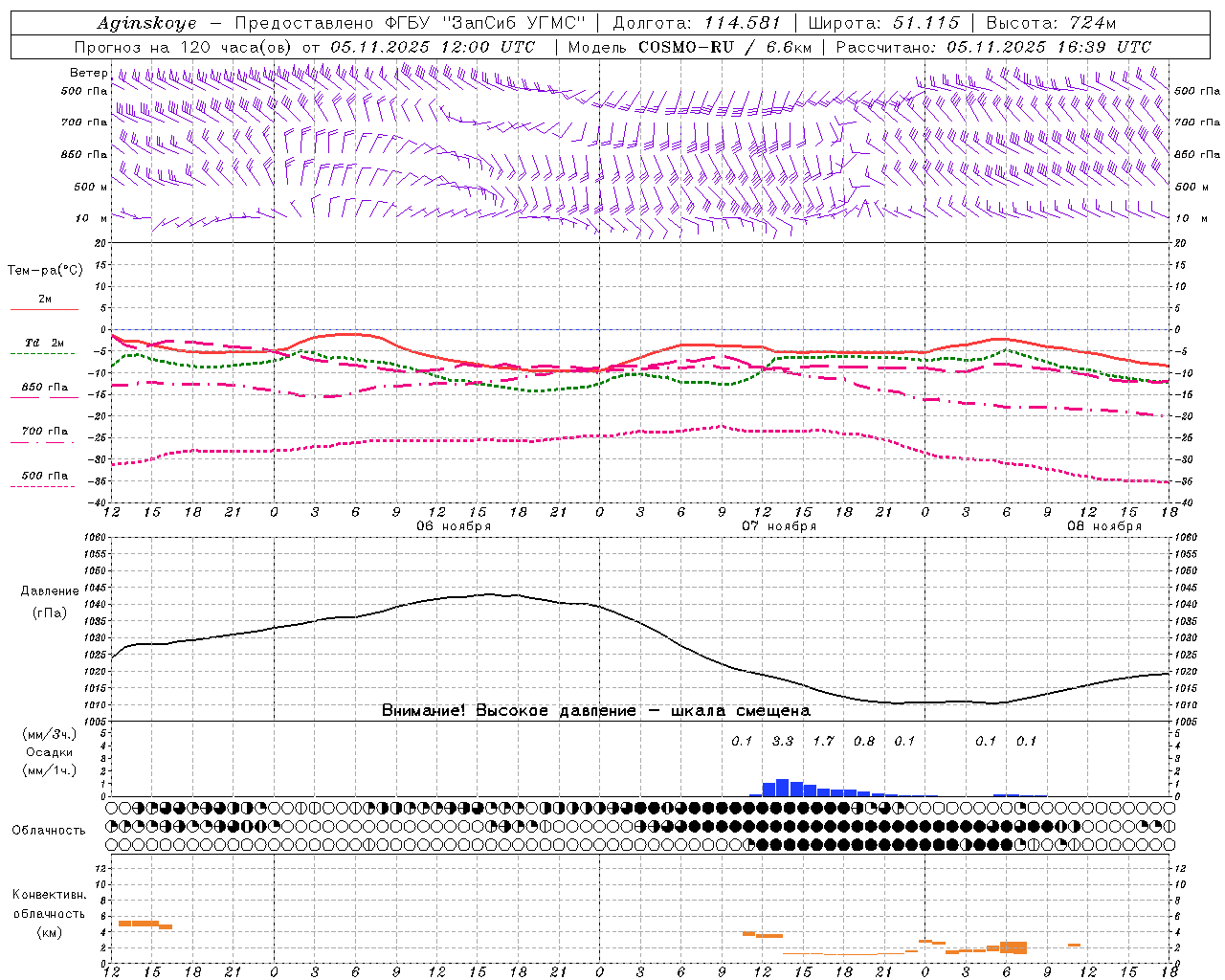Click the (мм/3ч.) unit label
Image resolution: width=1225 pixels, height=980 pixels.
click(x=49, y=734)
